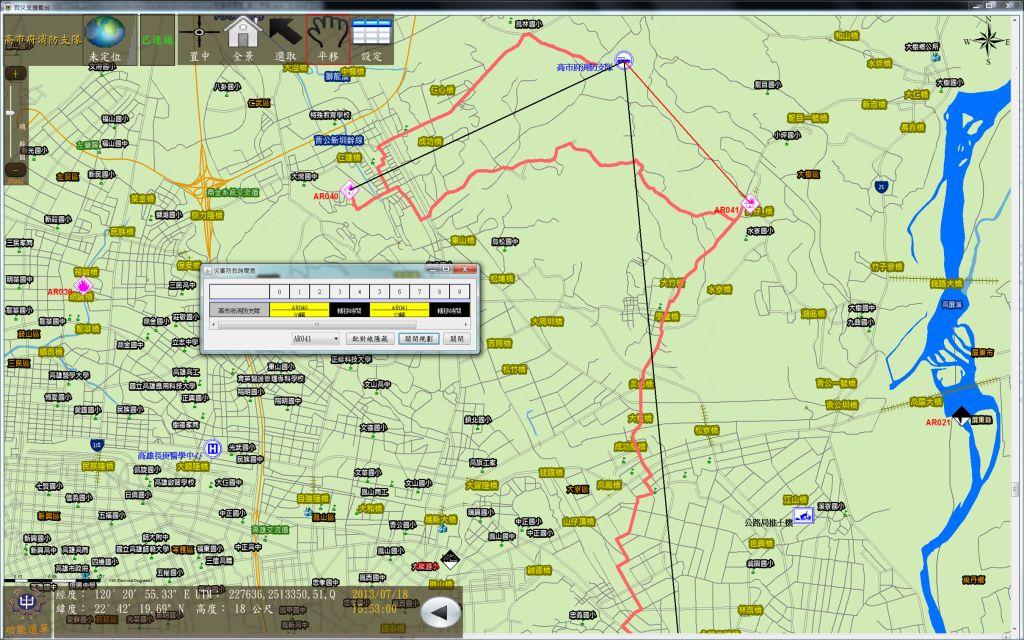Screen dimensions: 1024x640
Task: Click the fire brigade station icon near top
Action: click(x=624, y=59)
